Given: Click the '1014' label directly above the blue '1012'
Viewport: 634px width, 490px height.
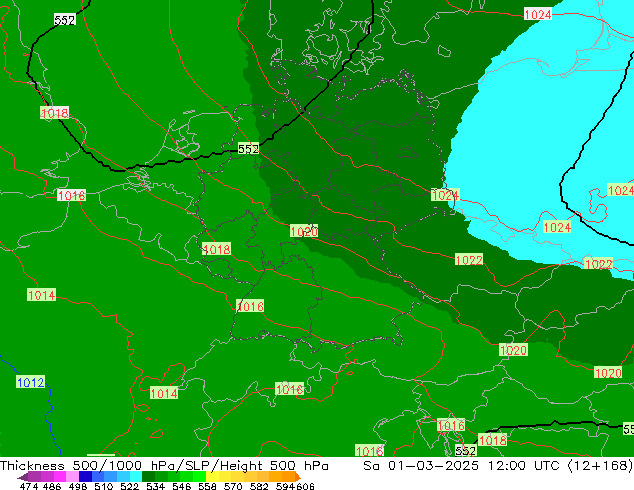Looking at the screenshot, I should click(x=41, y=295).
